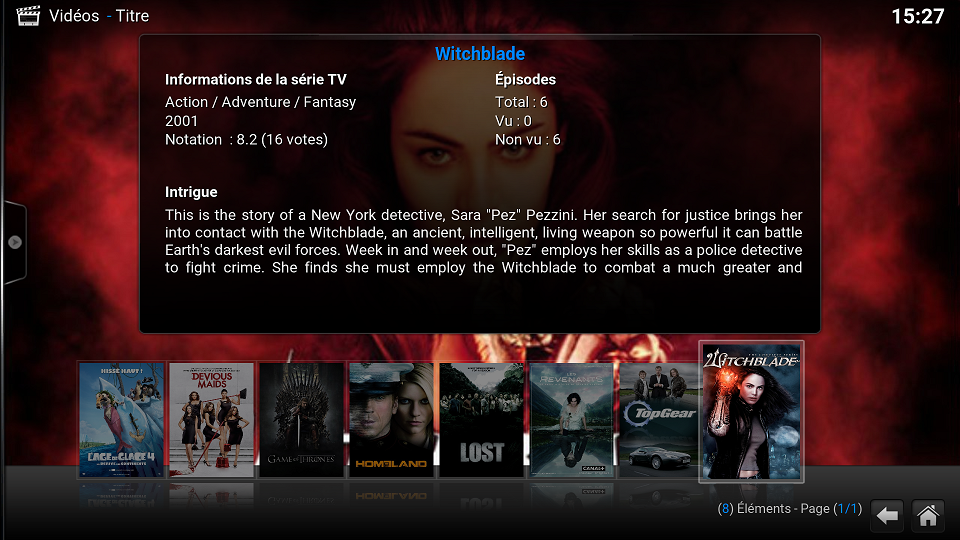Click the Home house icon
This screenshot has width=960, height=540.
point(928,516)
